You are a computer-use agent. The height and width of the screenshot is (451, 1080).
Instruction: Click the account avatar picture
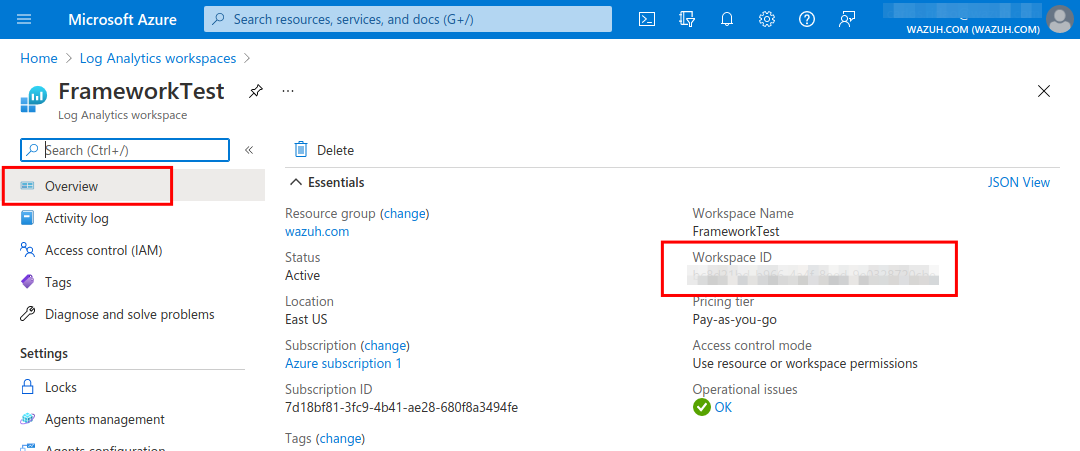[1060, 19]
